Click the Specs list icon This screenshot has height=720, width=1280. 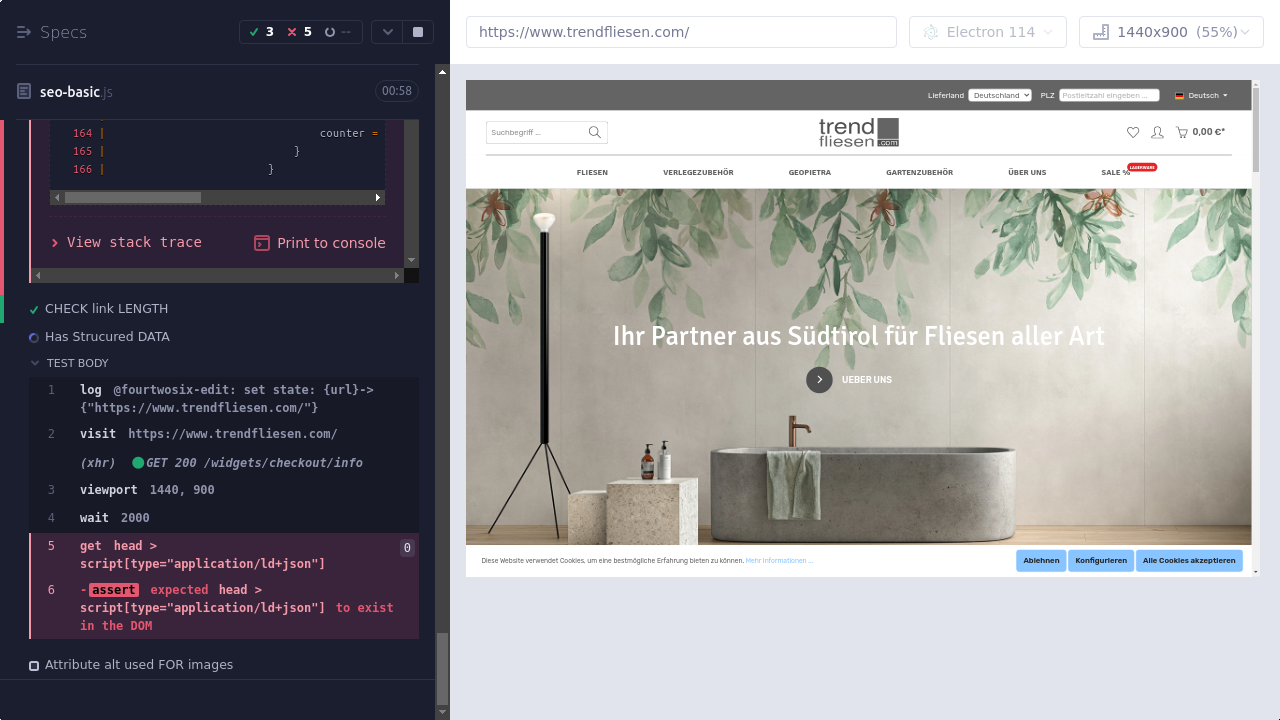click(x=24, y=32)
